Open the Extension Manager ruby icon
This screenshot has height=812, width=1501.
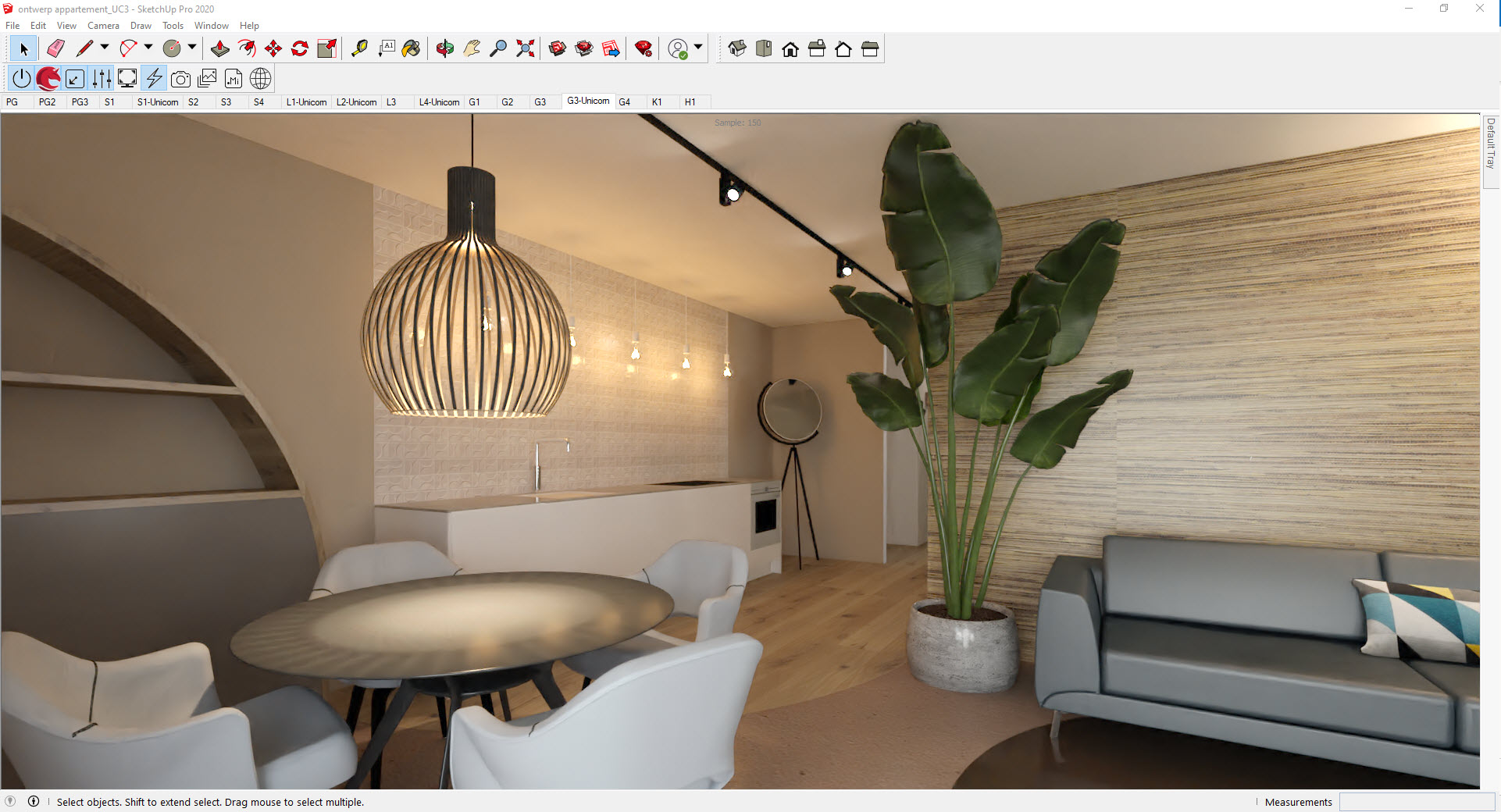(644, 49)
